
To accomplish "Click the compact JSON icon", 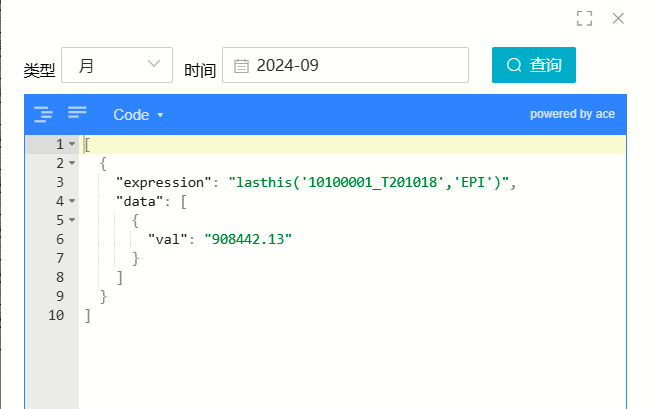I will pos(77,112).
